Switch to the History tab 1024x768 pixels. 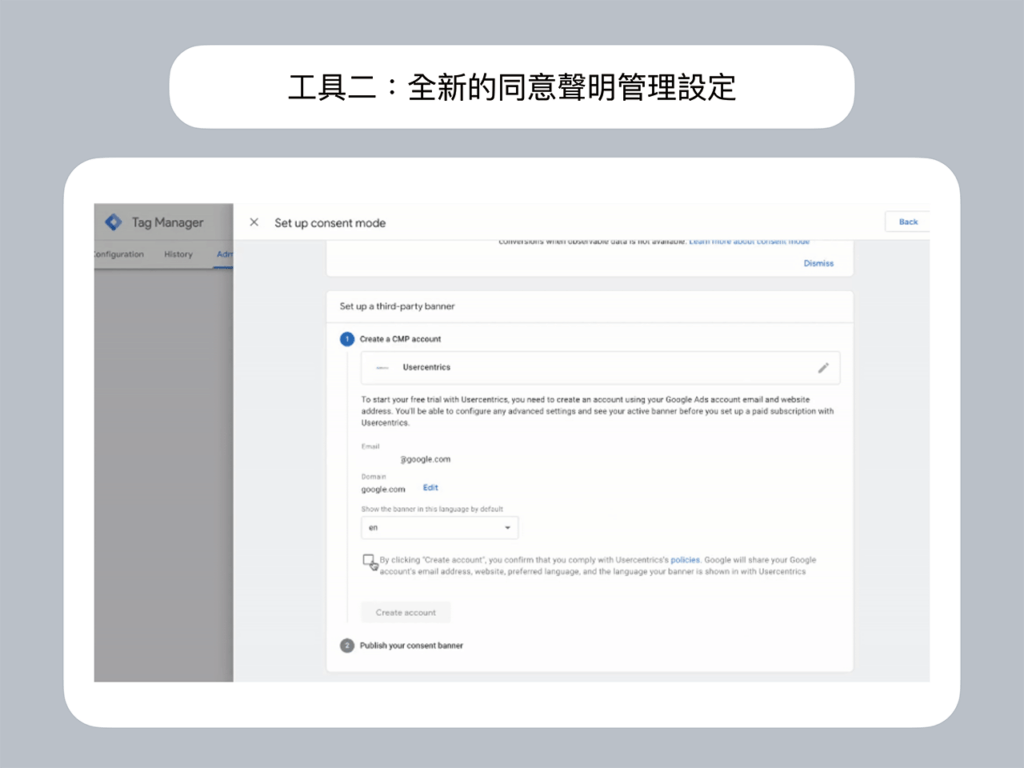tap(178, 254)
